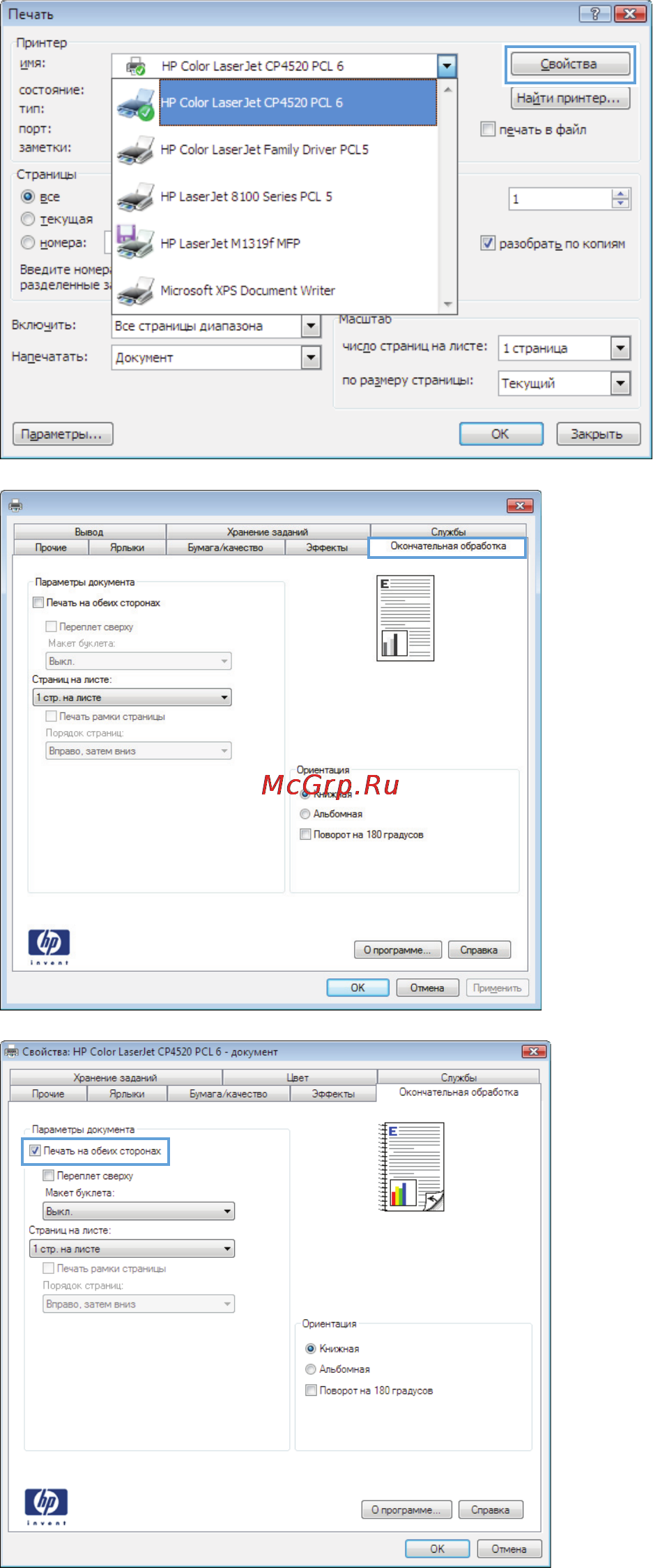653x1568 pixels.
Task: Click the copies count field showing 1
Action: pyautogui.click(x=560, y=199)
